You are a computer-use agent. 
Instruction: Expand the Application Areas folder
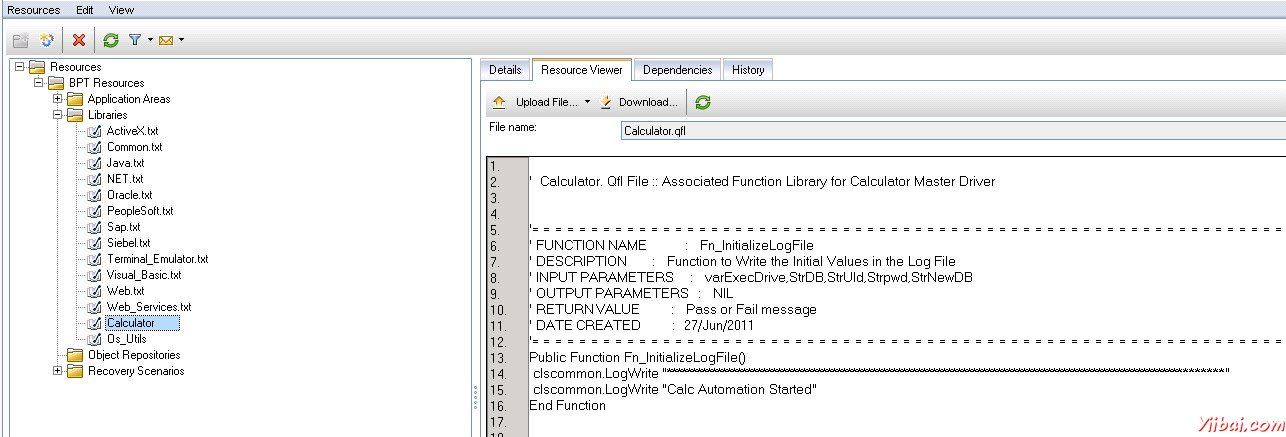(57, 99)
